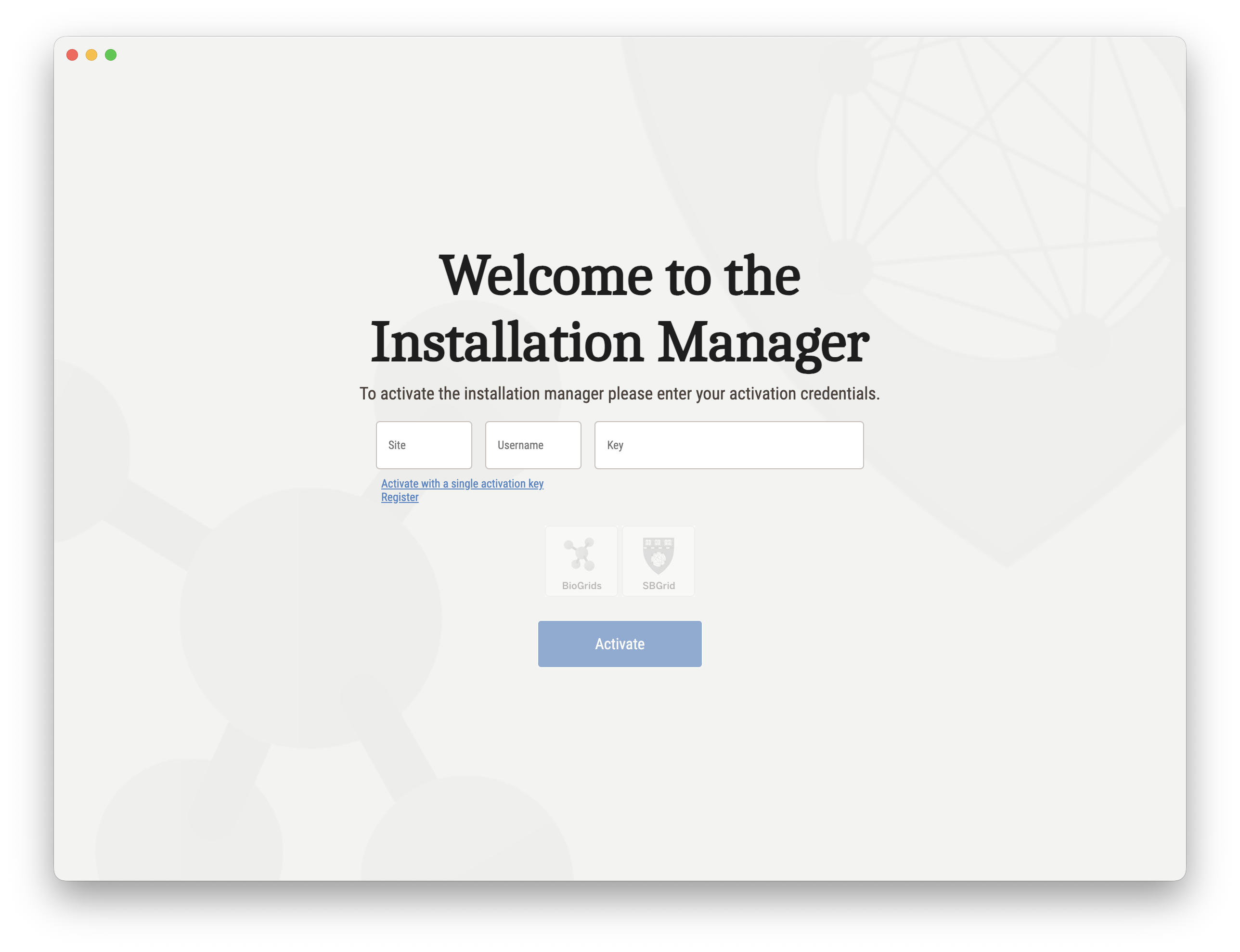Minimize window with the yellow button

[x=91, y=55]
